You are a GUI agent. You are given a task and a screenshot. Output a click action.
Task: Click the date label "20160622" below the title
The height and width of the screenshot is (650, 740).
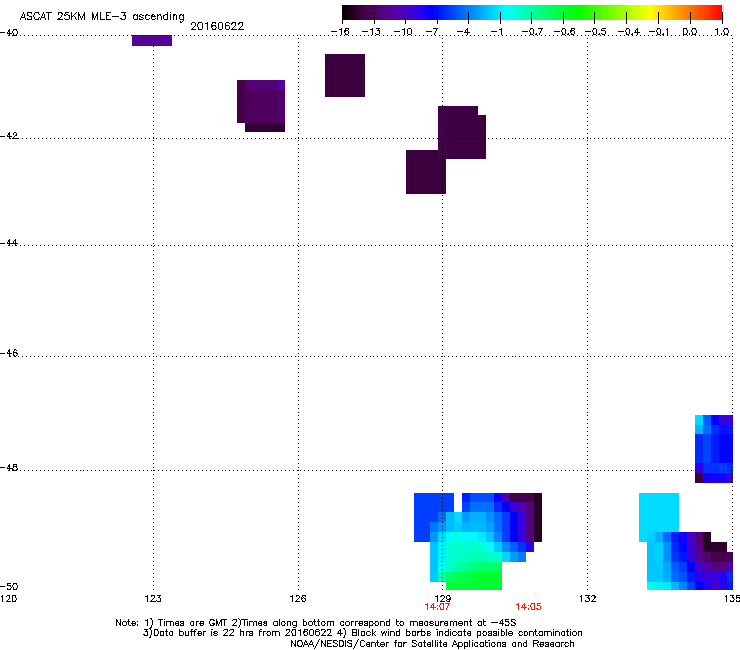click(x=217, y=26)
